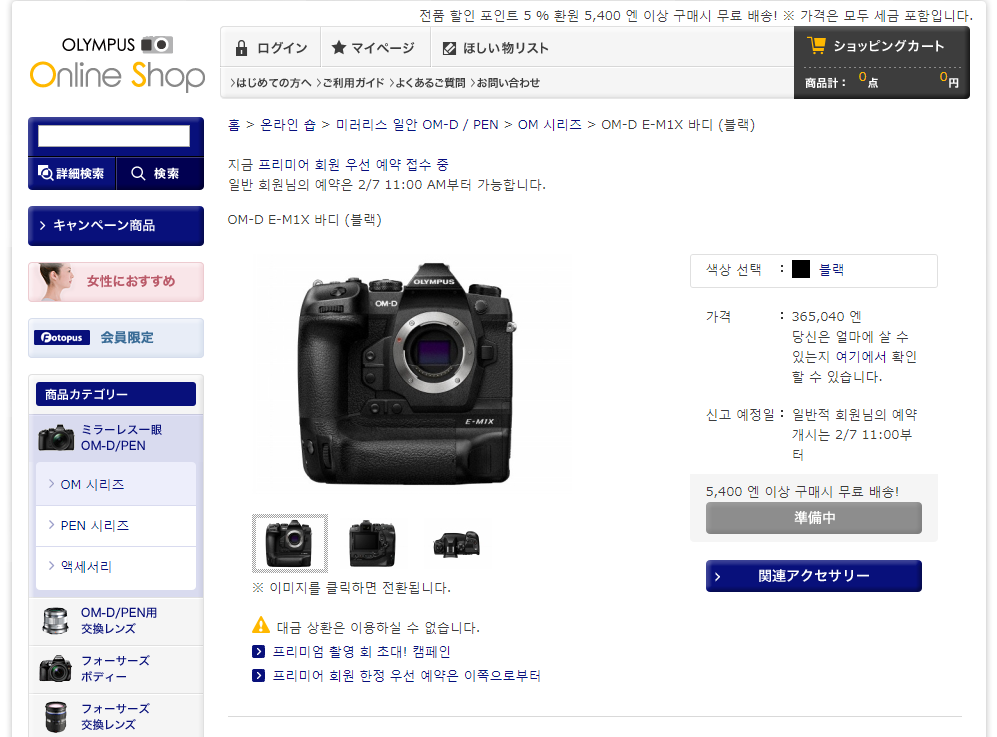The image size is (997, 737).
Task: Click the arrow icon beside 프리미어 회원 한정 link
Action: pos(258,675)
